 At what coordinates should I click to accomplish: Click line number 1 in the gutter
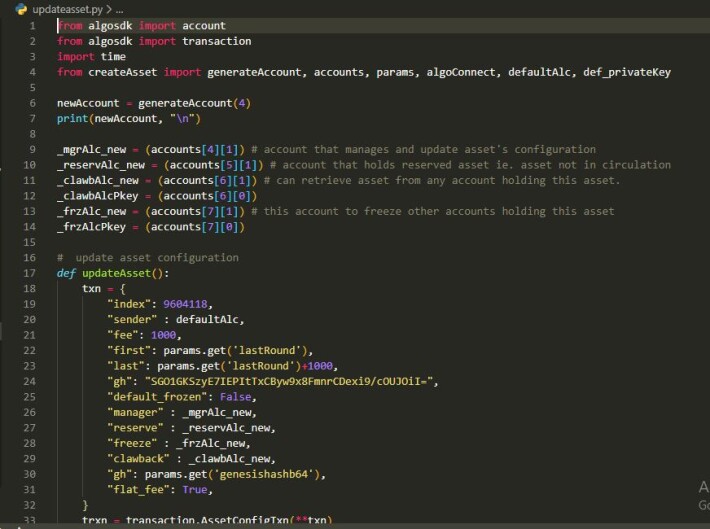[x=33, y=26]
